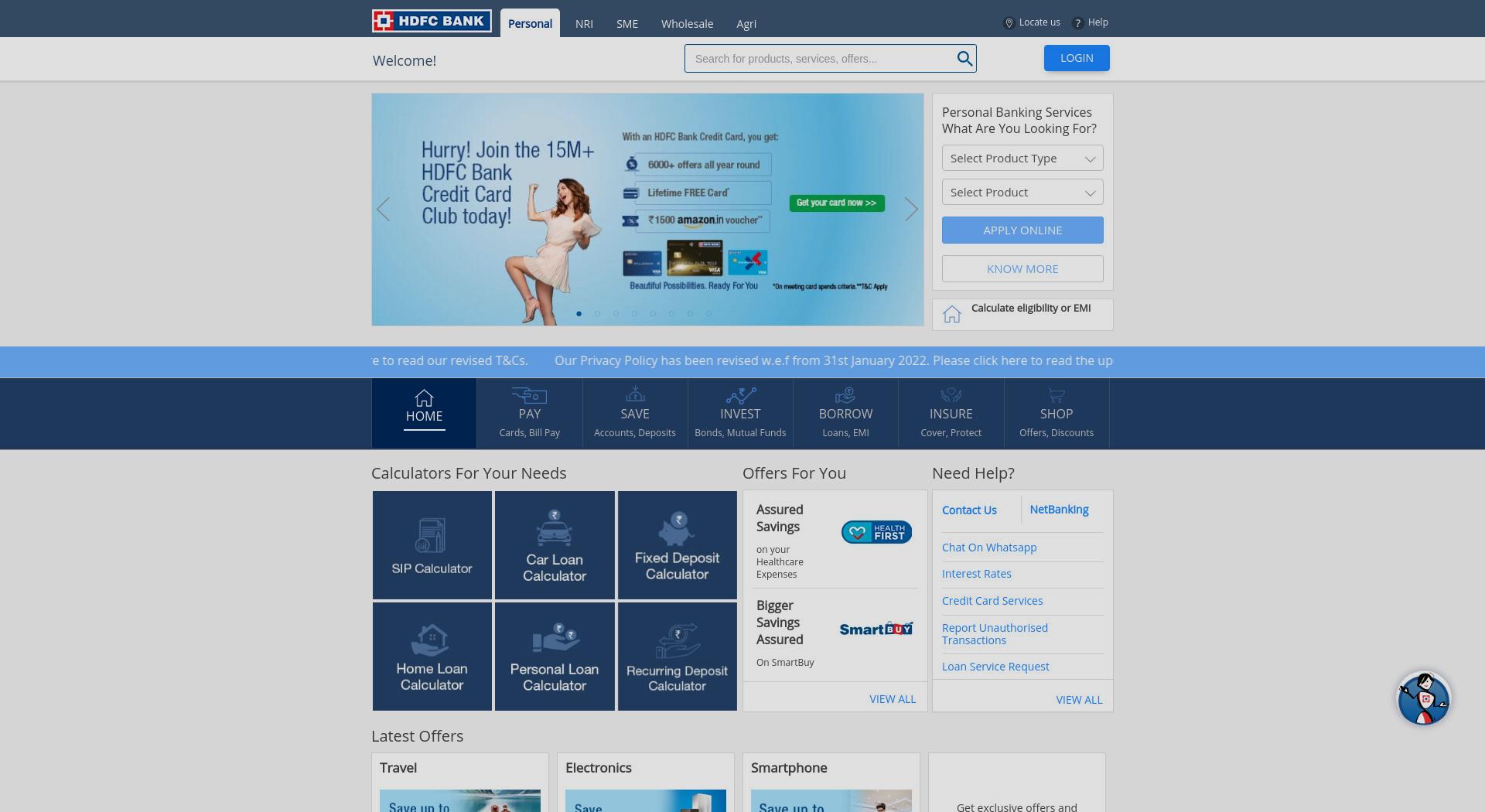Open Interest Rates link

coord(976,574)
